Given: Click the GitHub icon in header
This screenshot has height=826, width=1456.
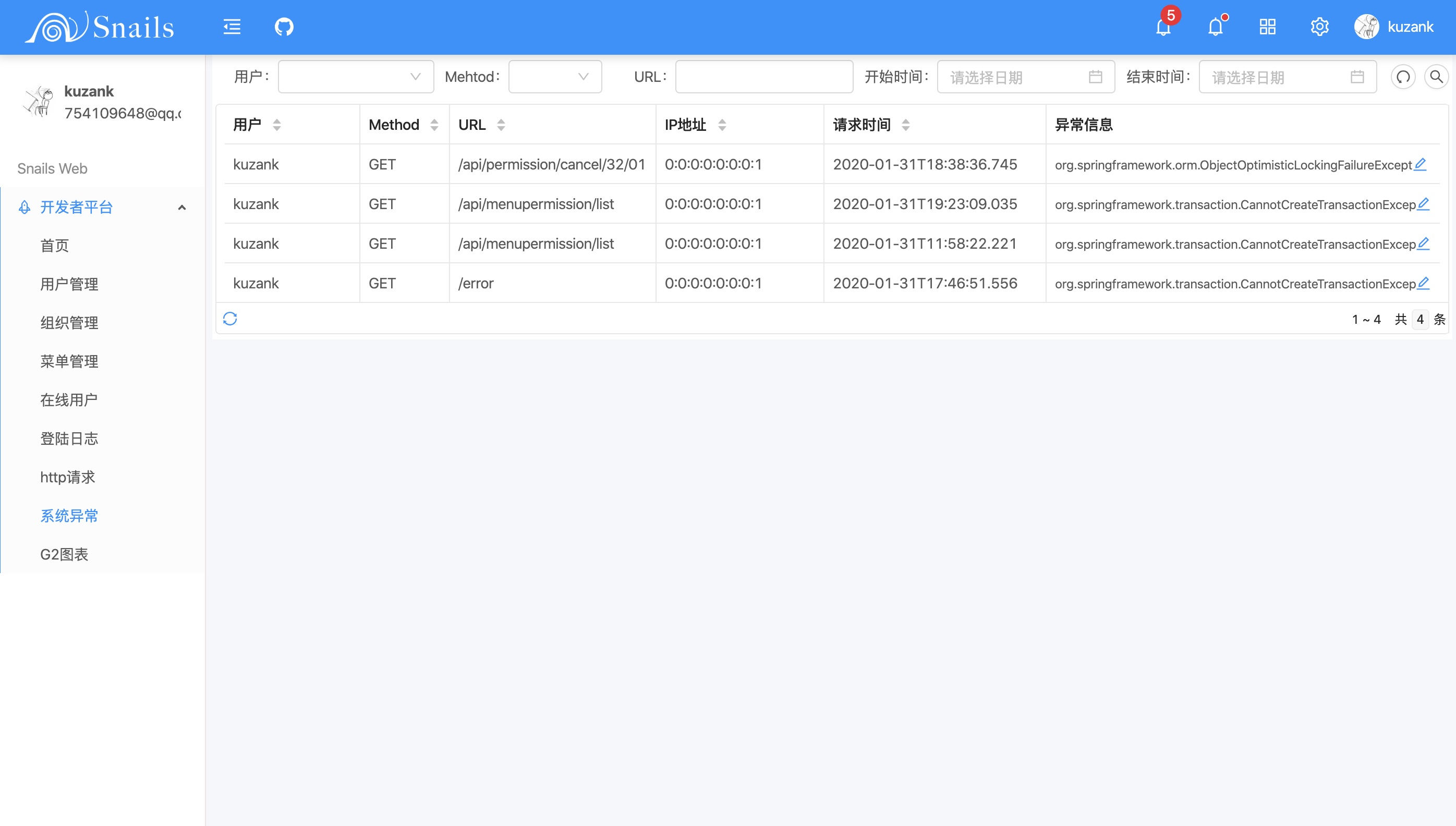Looking at the screenshot, I should click(284, 27).
